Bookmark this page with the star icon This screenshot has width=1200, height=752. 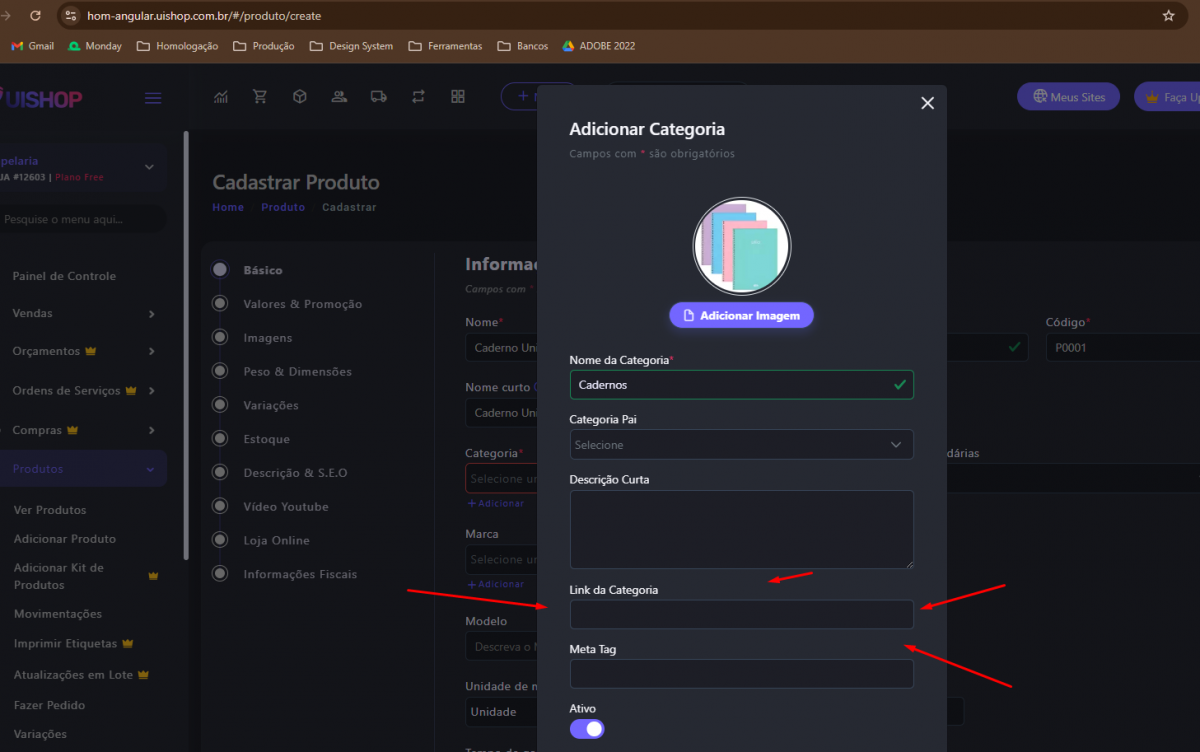[1168, 16]
